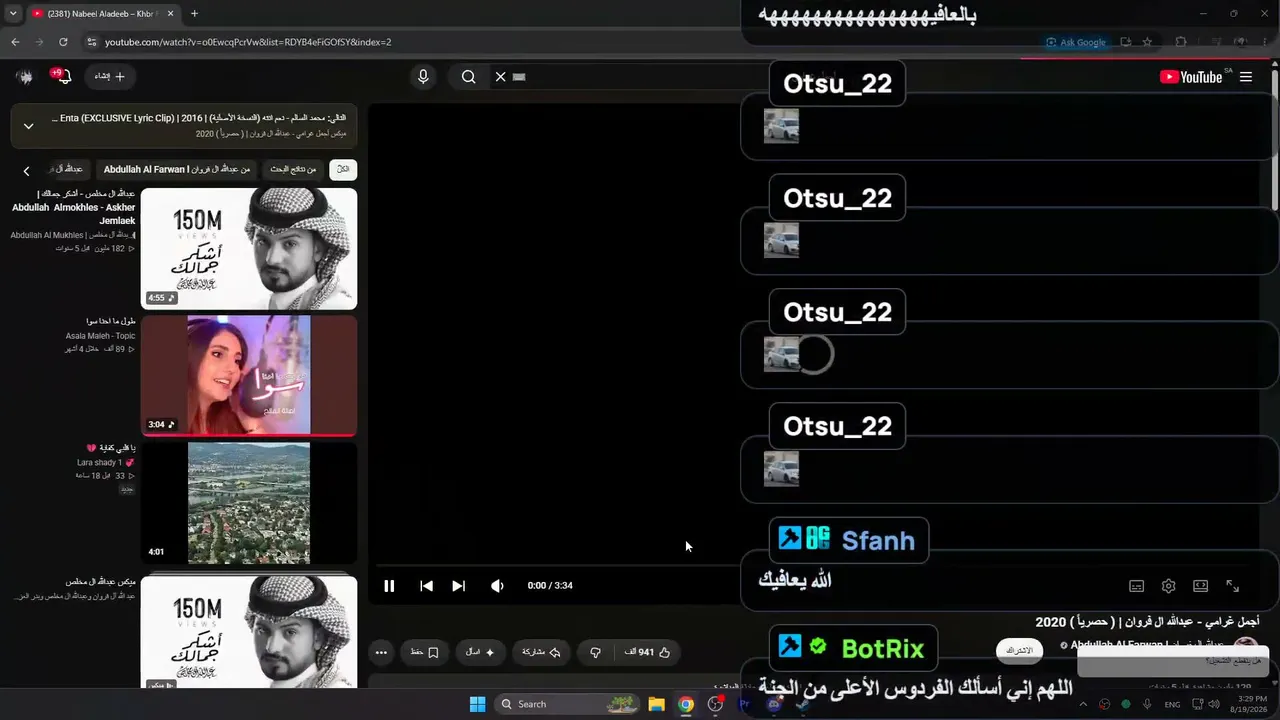The width and height of the screenshot is (1280, 720).
Task: Mute the video volume speaker icon
Action: (497, 586)
